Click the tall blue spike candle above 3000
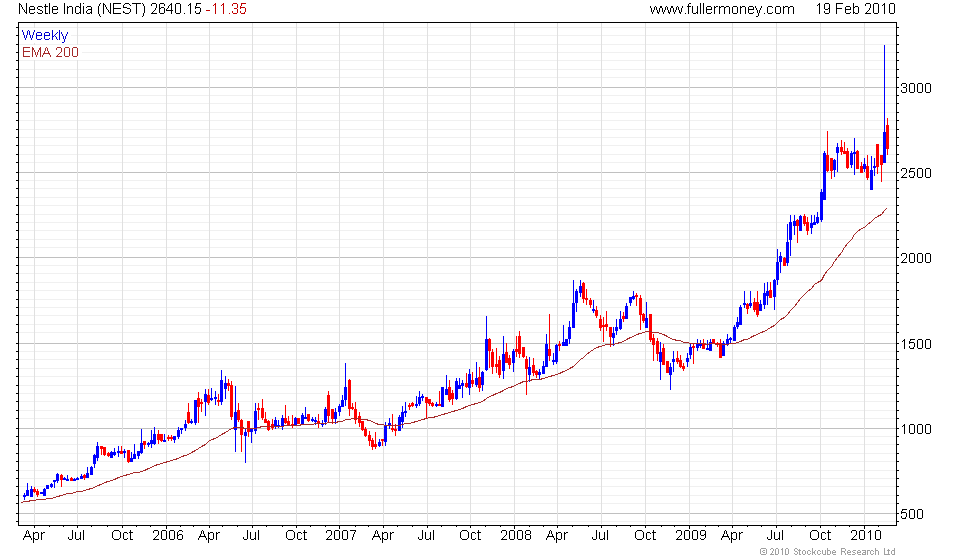The image size is (980, 560). [x=884, y=104]
